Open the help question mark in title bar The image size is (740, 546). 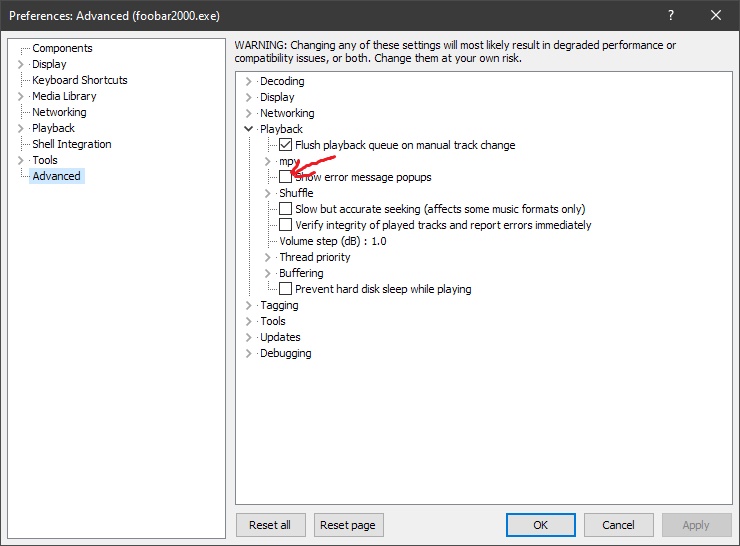(671, 16)
